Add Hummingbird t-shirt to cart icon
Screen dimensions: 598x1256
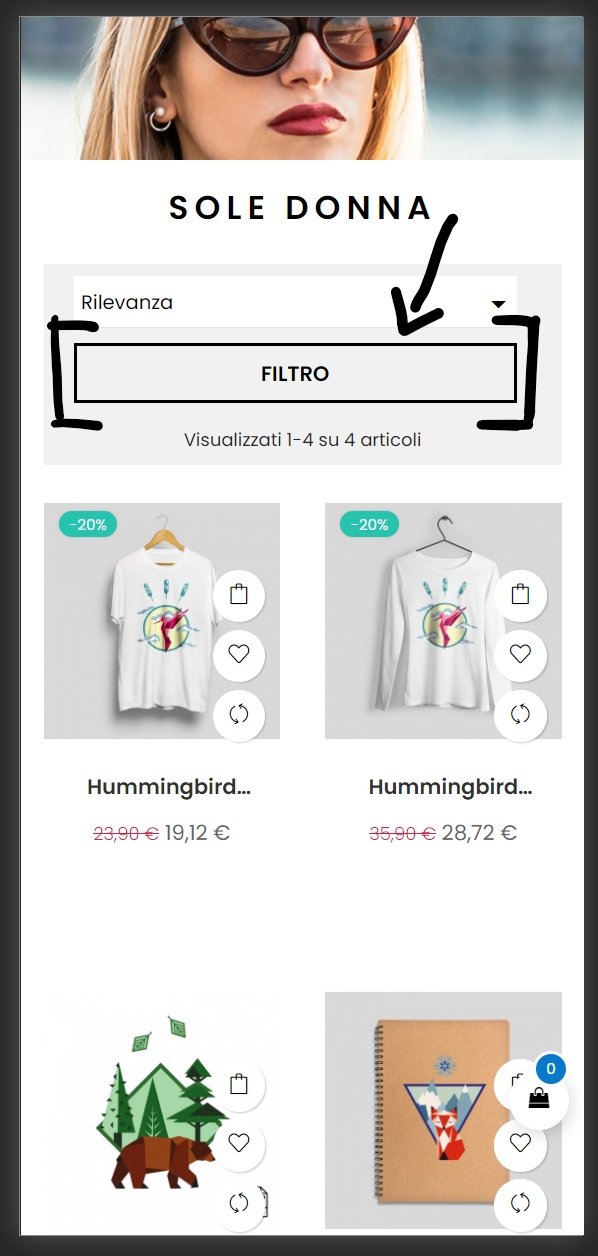coord(238,595)
